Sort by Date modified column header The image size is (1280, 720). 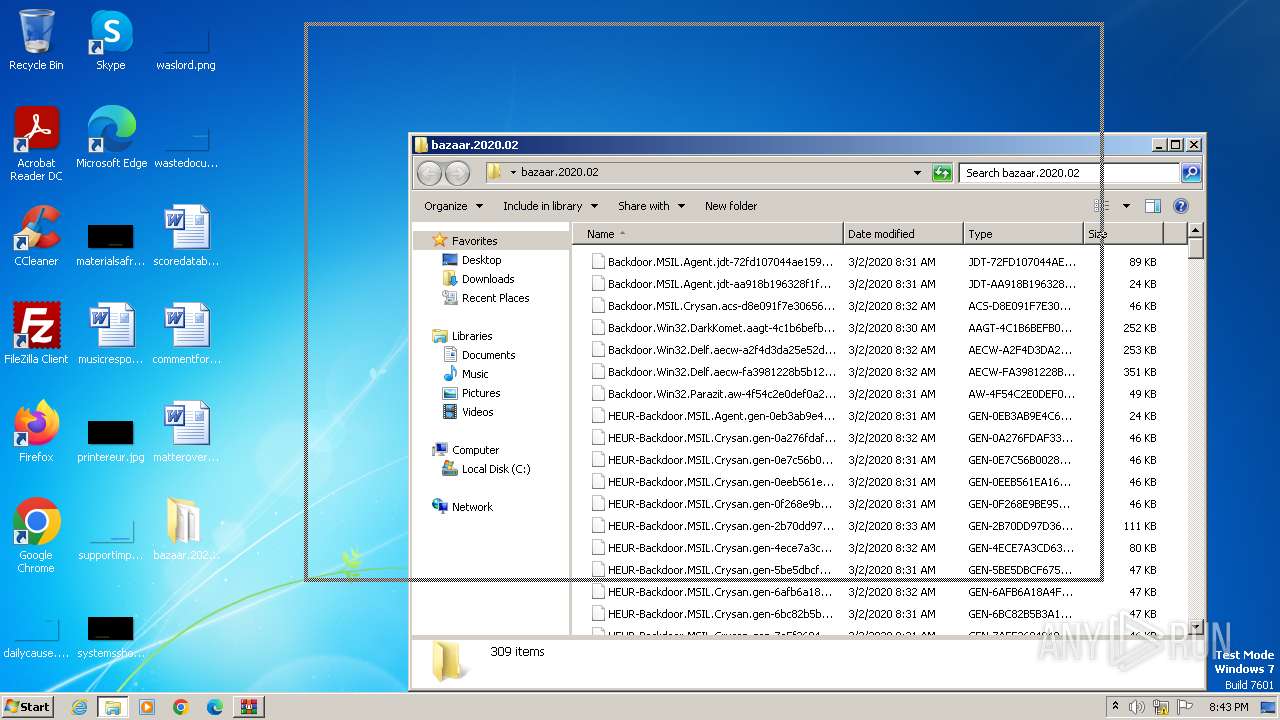pyautogui.click(x=903, y=234)
